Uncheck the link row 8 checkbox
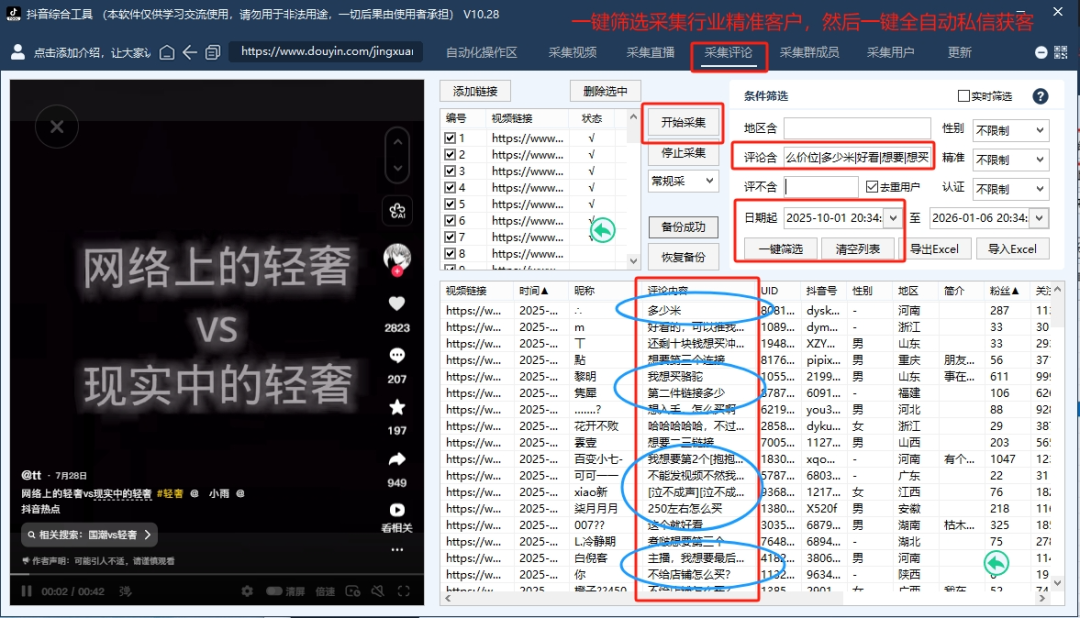This screenshot has height=618, width=1080. (x=450, y=254)
